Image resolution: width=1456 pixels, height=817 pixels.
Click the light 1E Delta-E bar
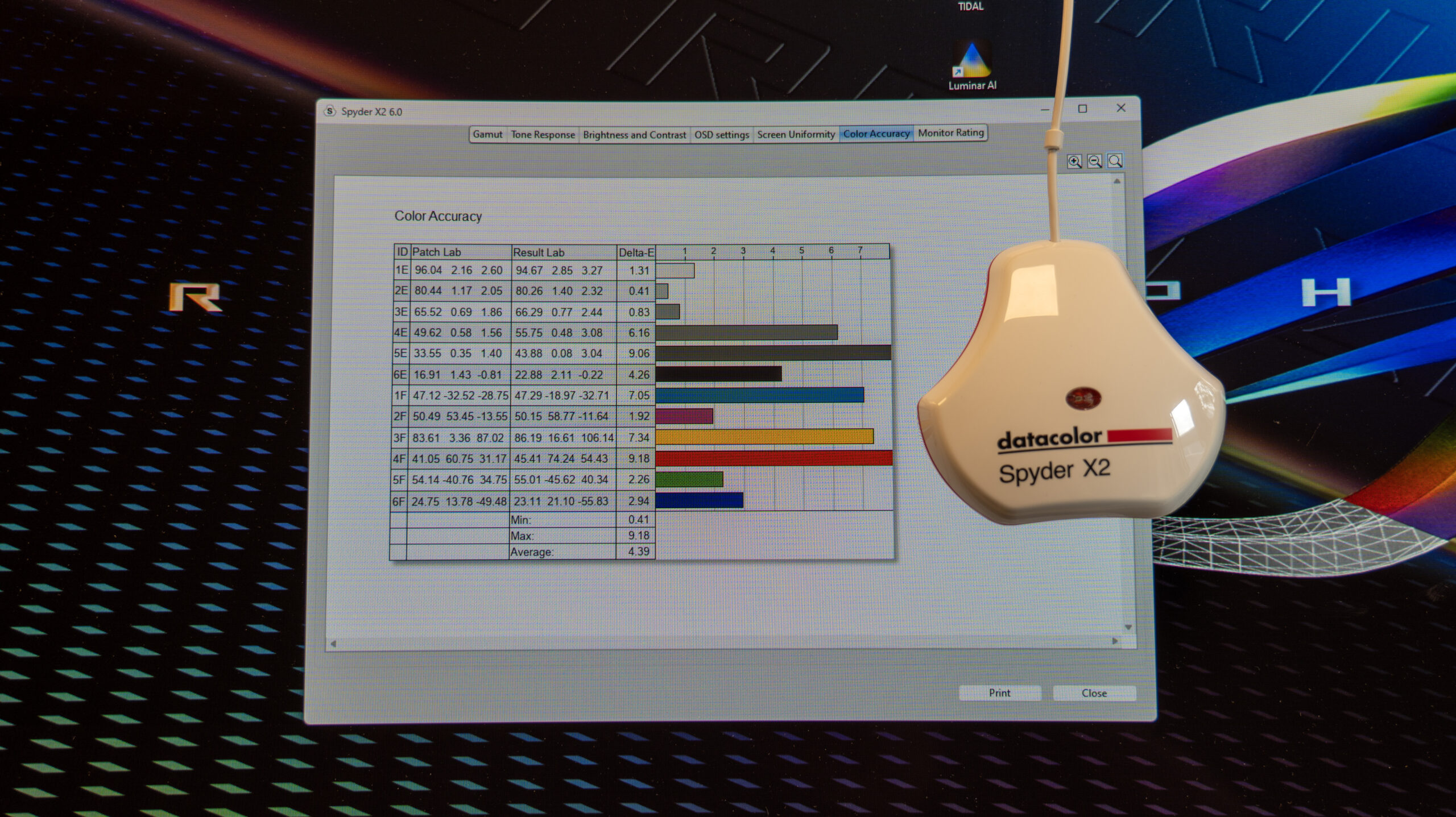(x=675, y=271)
